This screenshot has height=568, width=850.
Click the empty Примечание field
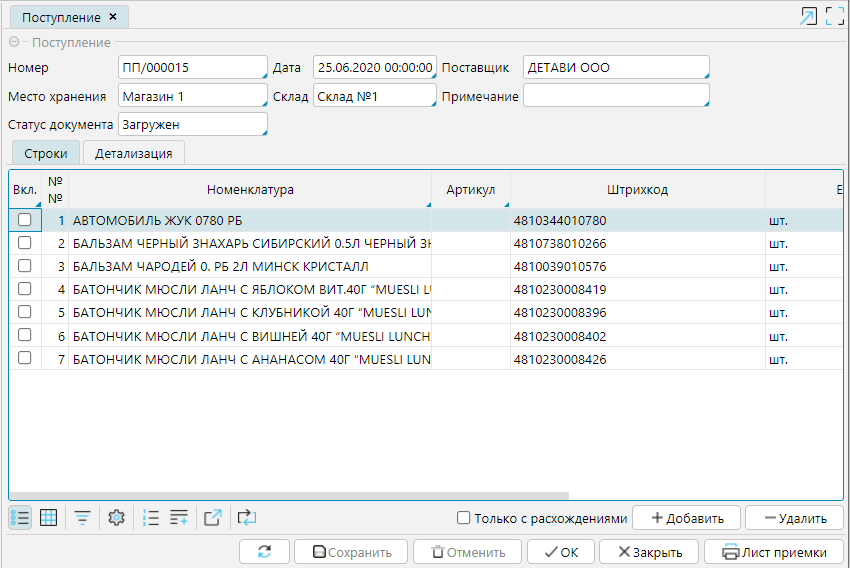tap(616, 96)
